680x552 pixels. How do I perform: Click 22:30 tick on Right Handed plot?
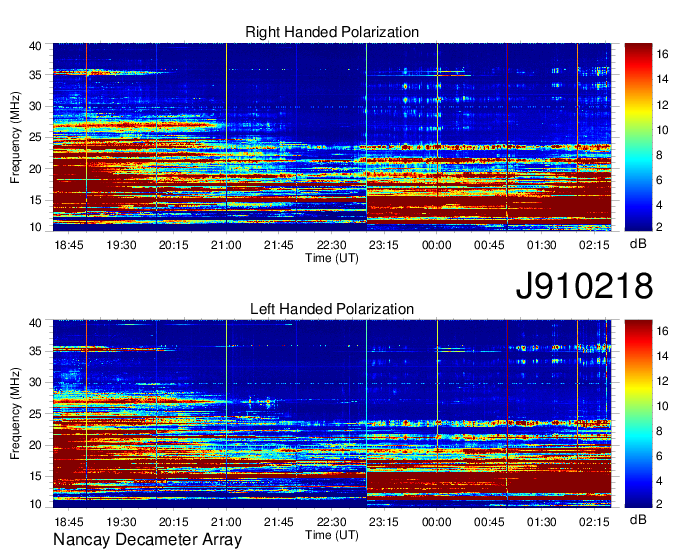pos(331,245)
